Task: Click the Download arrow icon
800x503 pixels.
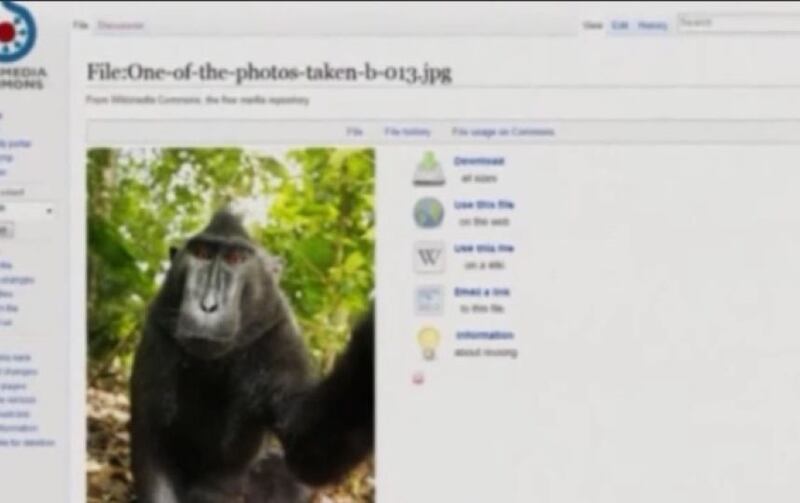Action: (x=429, y=168)
